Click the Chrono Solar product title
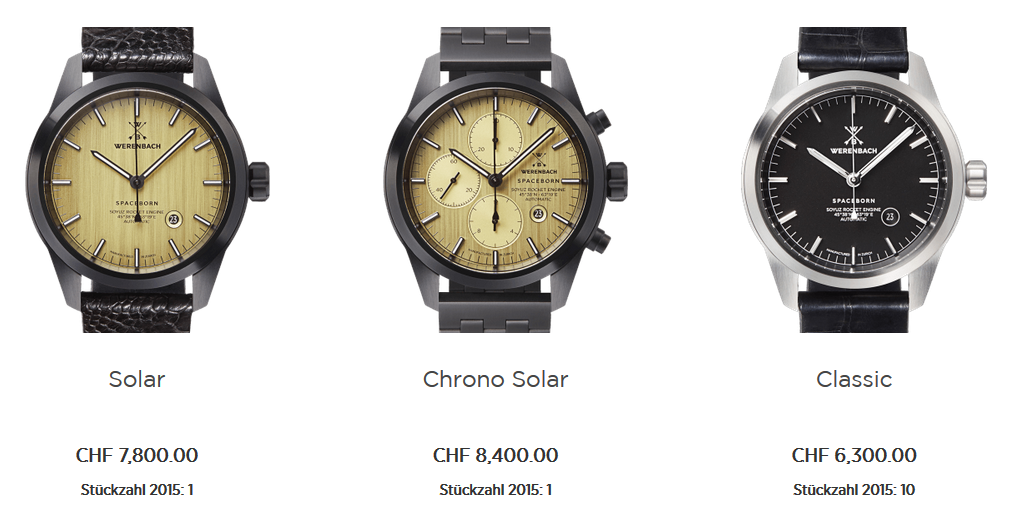Viewport: 1014px width, 519px height. 495,379
